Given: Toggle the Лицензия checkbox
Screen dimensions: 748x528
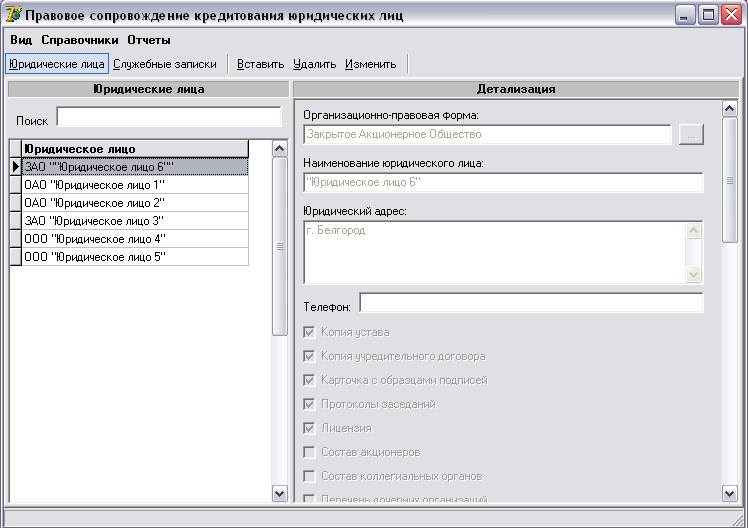Looking at the screenshot, I should pos(310,428).
